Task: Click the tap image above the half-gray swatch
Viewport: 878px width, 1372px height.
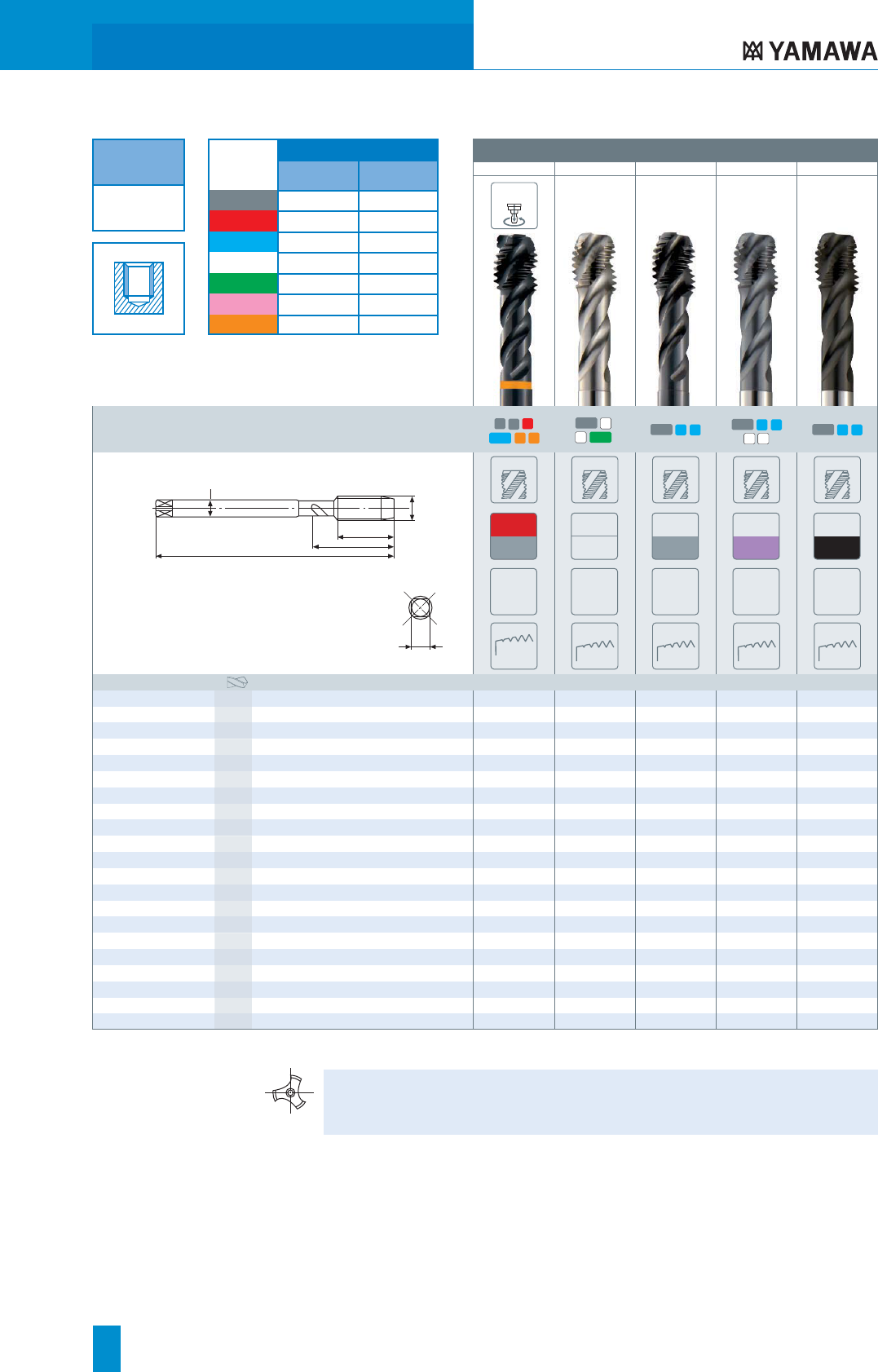Action: [x=675, y=320]
